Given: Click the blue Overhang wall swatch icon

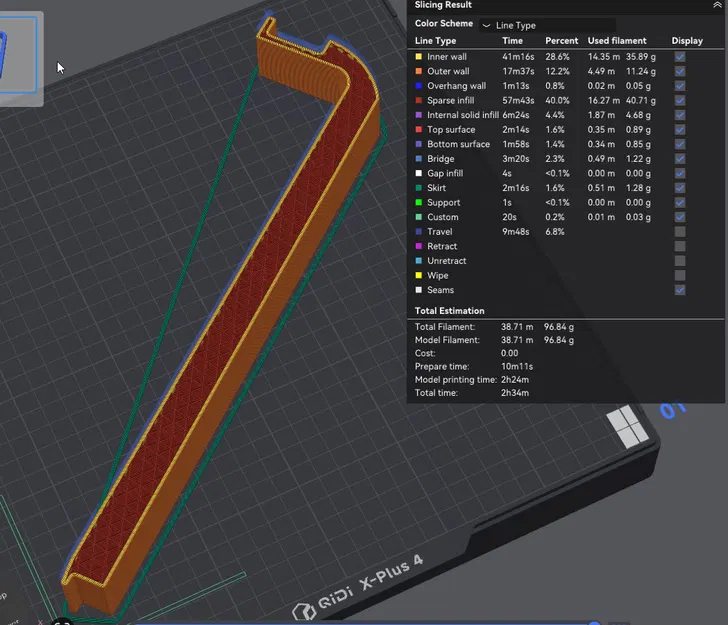Looking at the screenshot, I should point(418,86).
